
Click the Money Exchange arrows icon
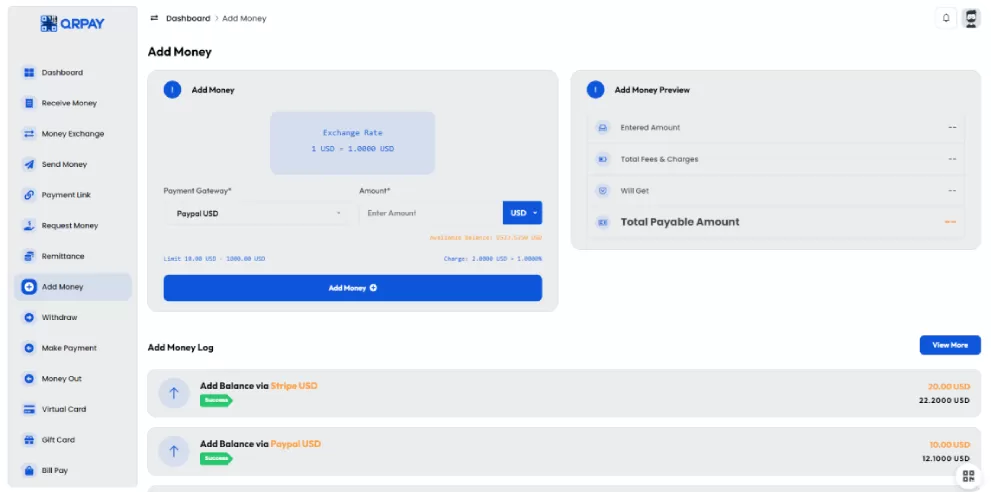point(29,134)
